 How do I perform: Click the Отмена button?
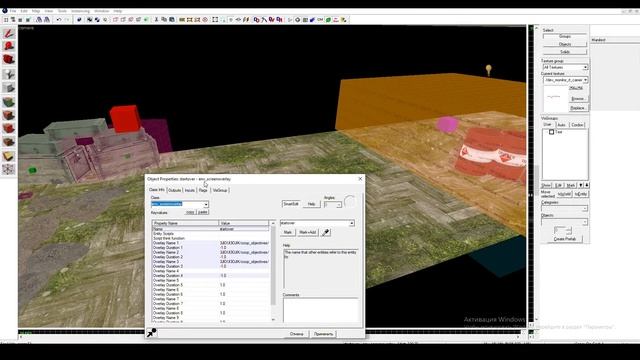coord(297,334)
